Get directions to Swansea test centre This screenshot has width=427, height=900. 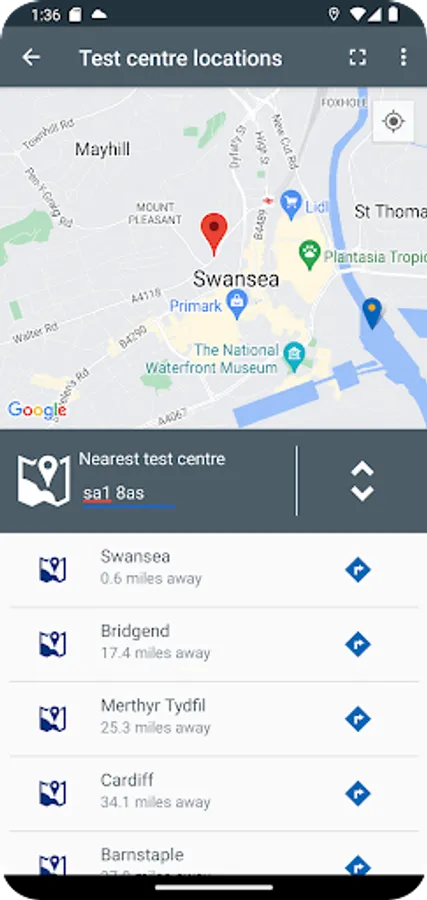(x=358, y=570)
